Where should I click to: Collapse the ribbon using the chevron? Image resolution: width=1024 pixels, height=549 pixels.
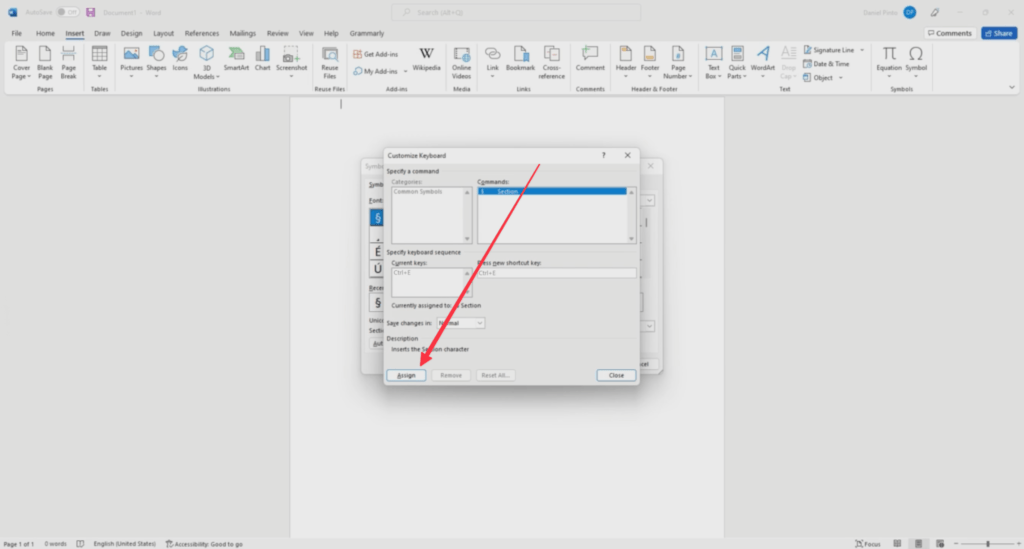1012,87
